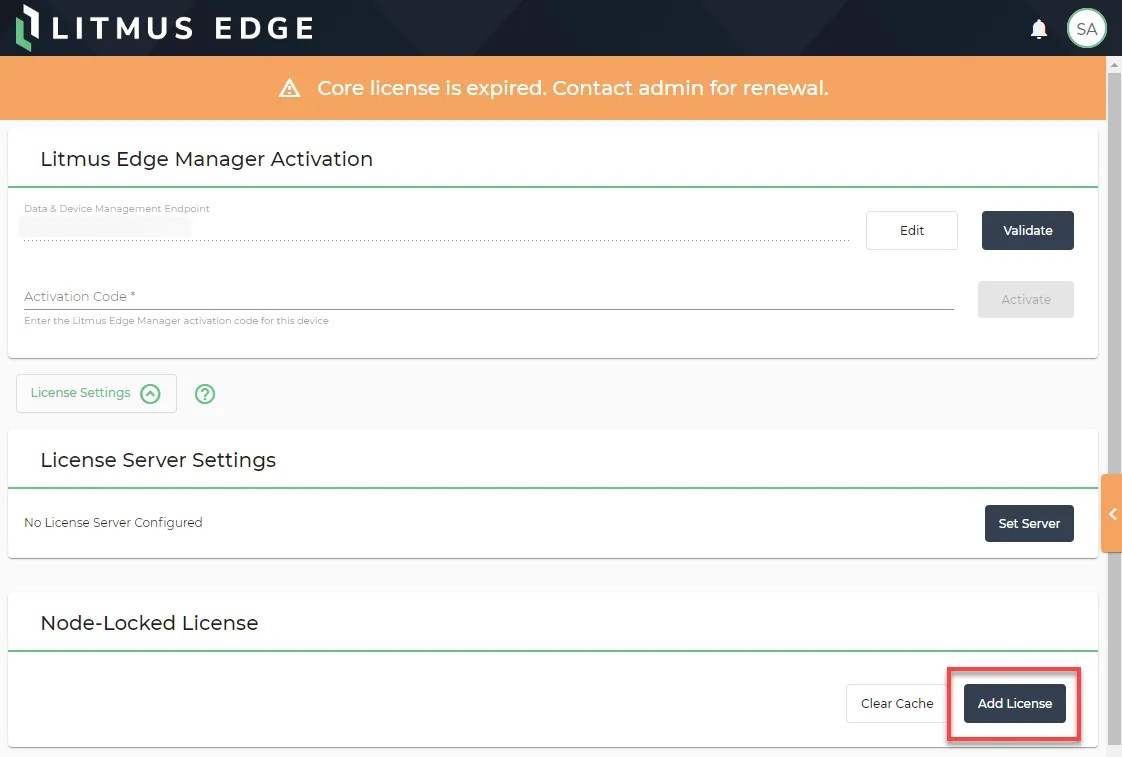The width and height of the screenshot is (1122, 757).
Task: Click the warning triangle icon in banner
Action: pos(289,88)
